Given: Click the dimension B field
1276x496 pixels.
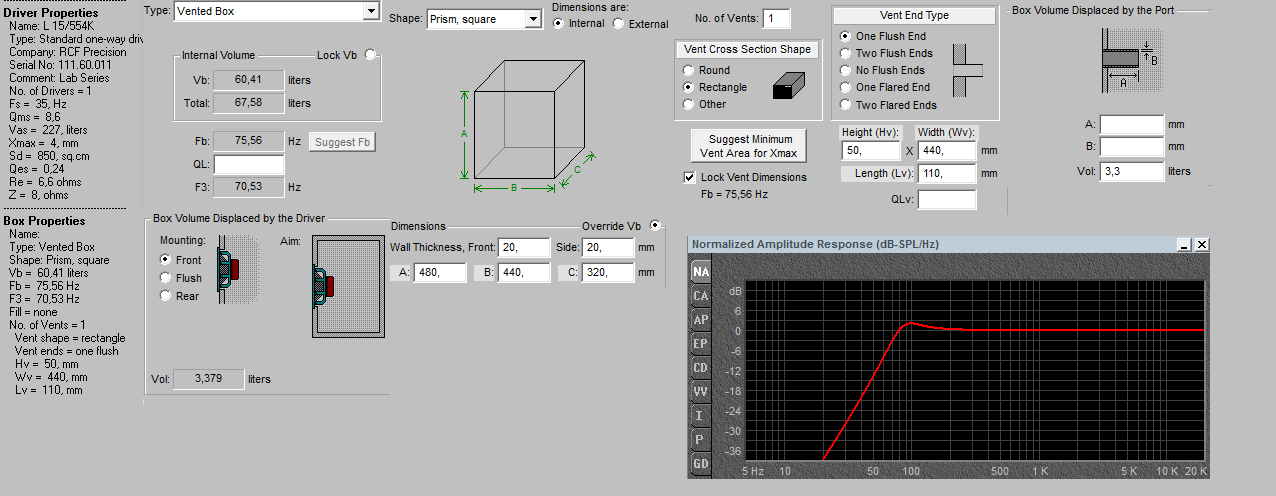Looking at the screenshot, I should (524, 272).
